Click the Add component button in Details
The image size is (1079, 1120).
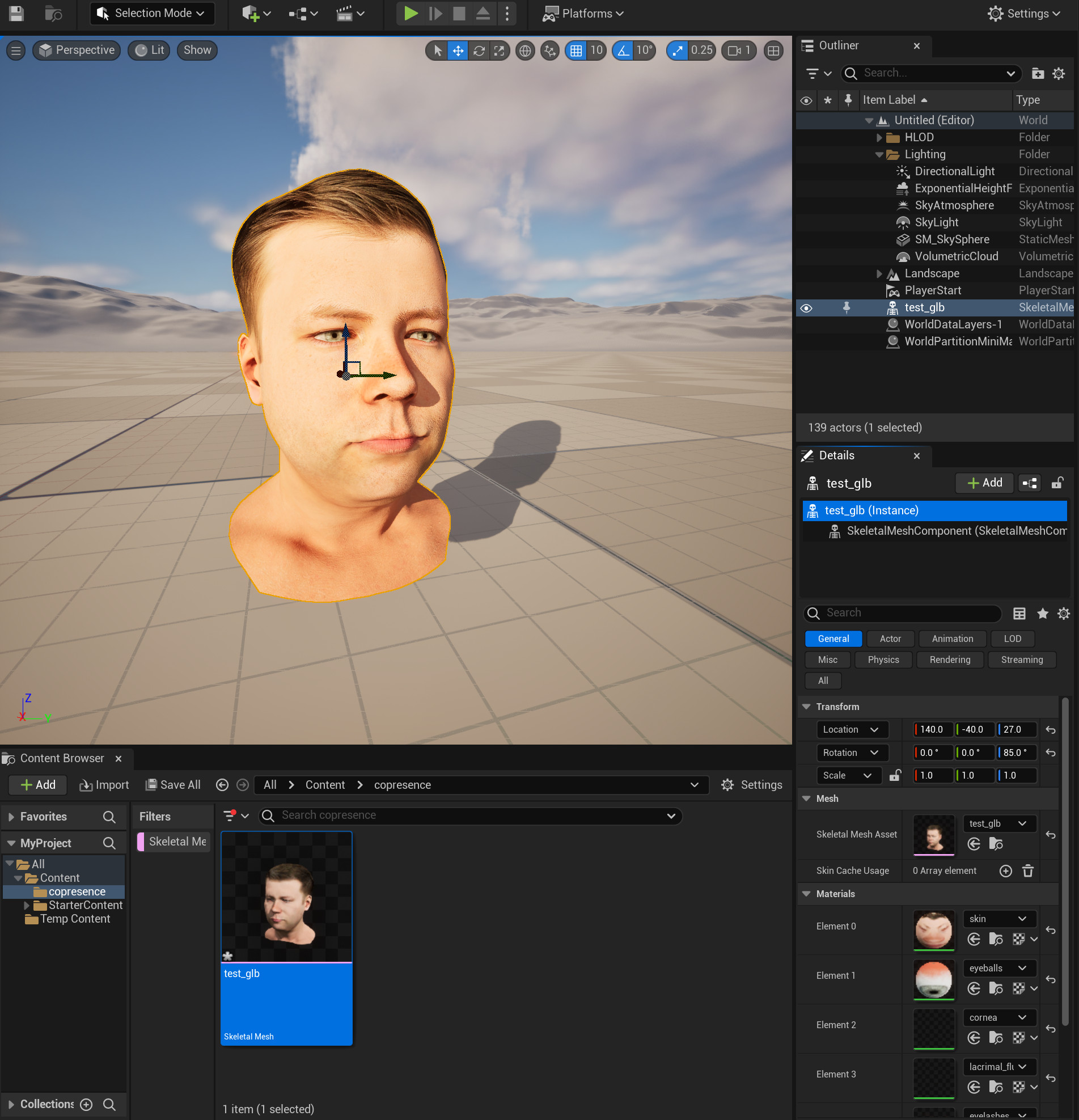click(984, 483)
